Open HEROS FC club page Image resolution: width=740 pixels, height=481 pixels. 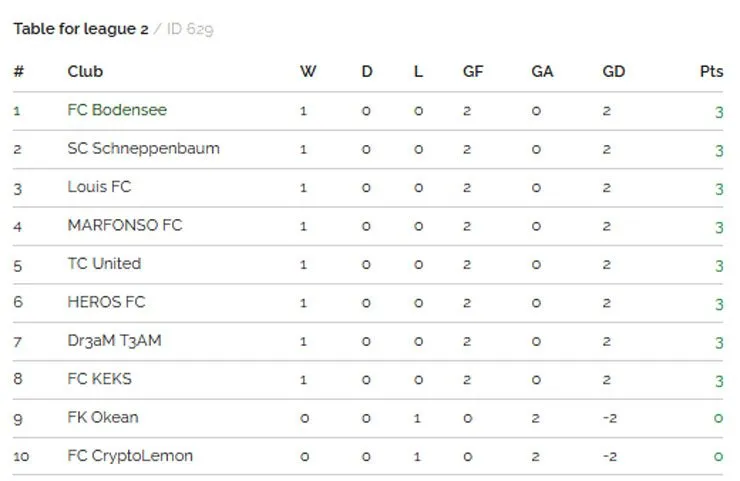pos(106,302)
